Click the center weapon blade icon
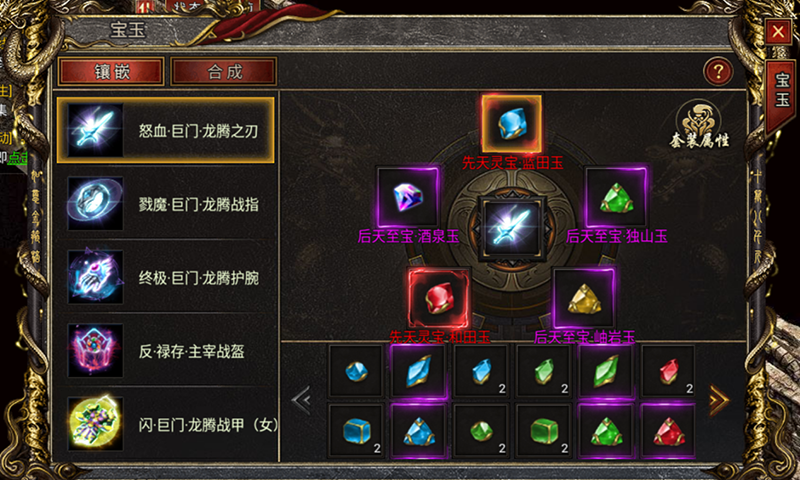 [512, 228]
